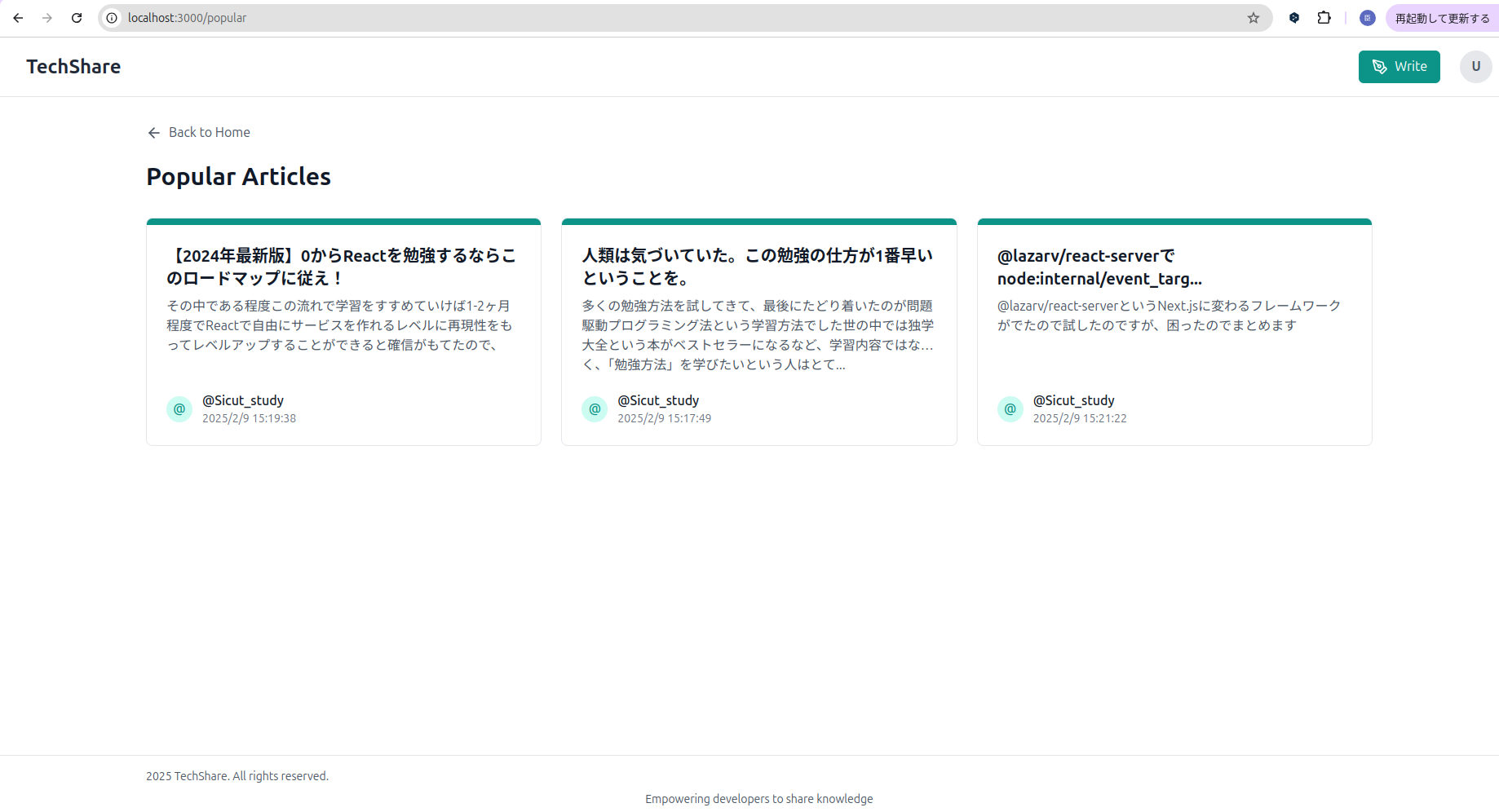
Task: Reload the page with the refresh icon
Action: [x=77, y=18]
